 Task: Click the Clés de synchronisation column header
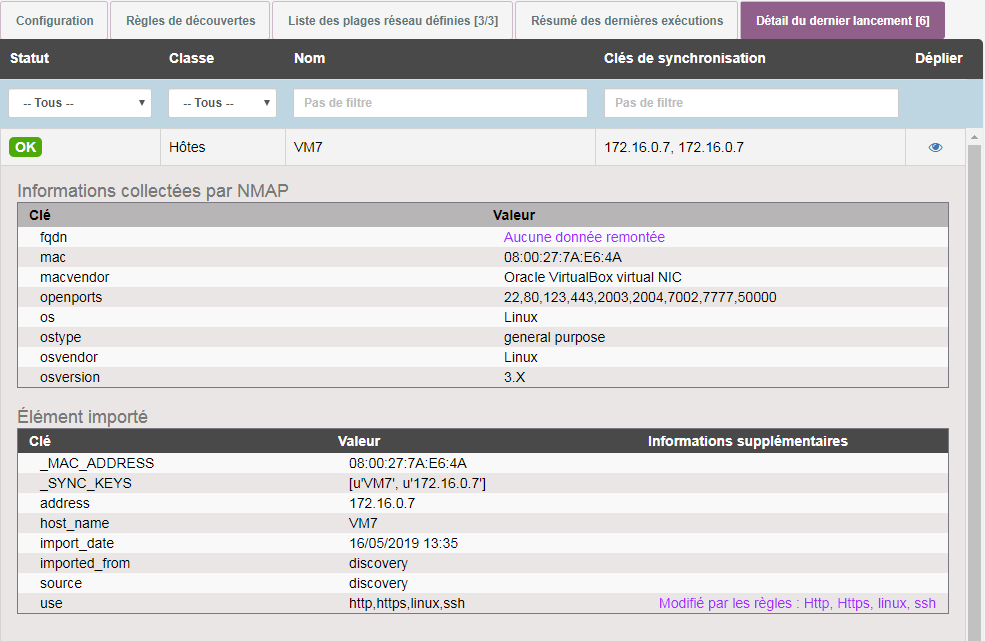[684, 58]
